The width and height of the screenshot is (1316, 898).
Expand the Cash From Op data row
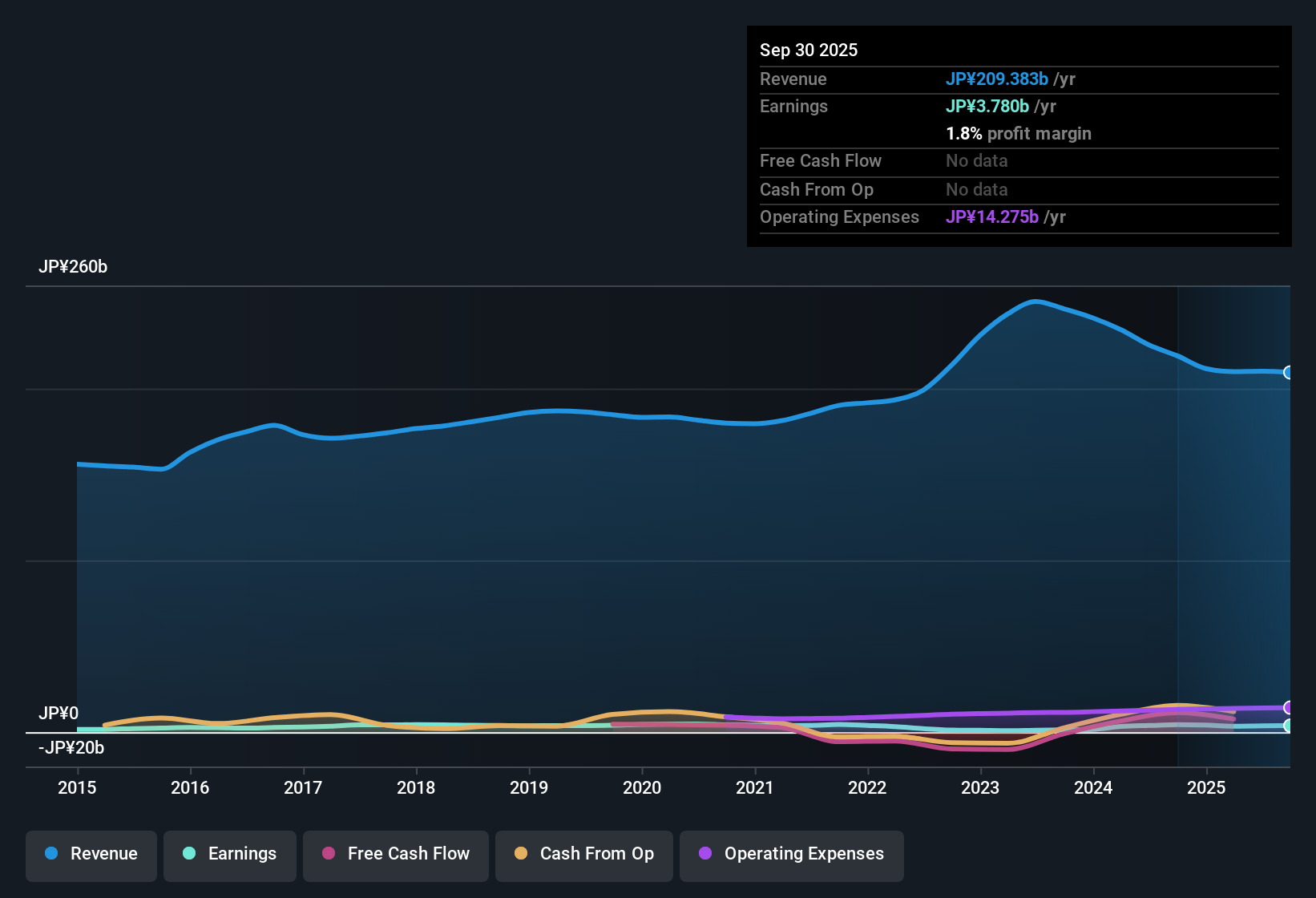[817, 190]
